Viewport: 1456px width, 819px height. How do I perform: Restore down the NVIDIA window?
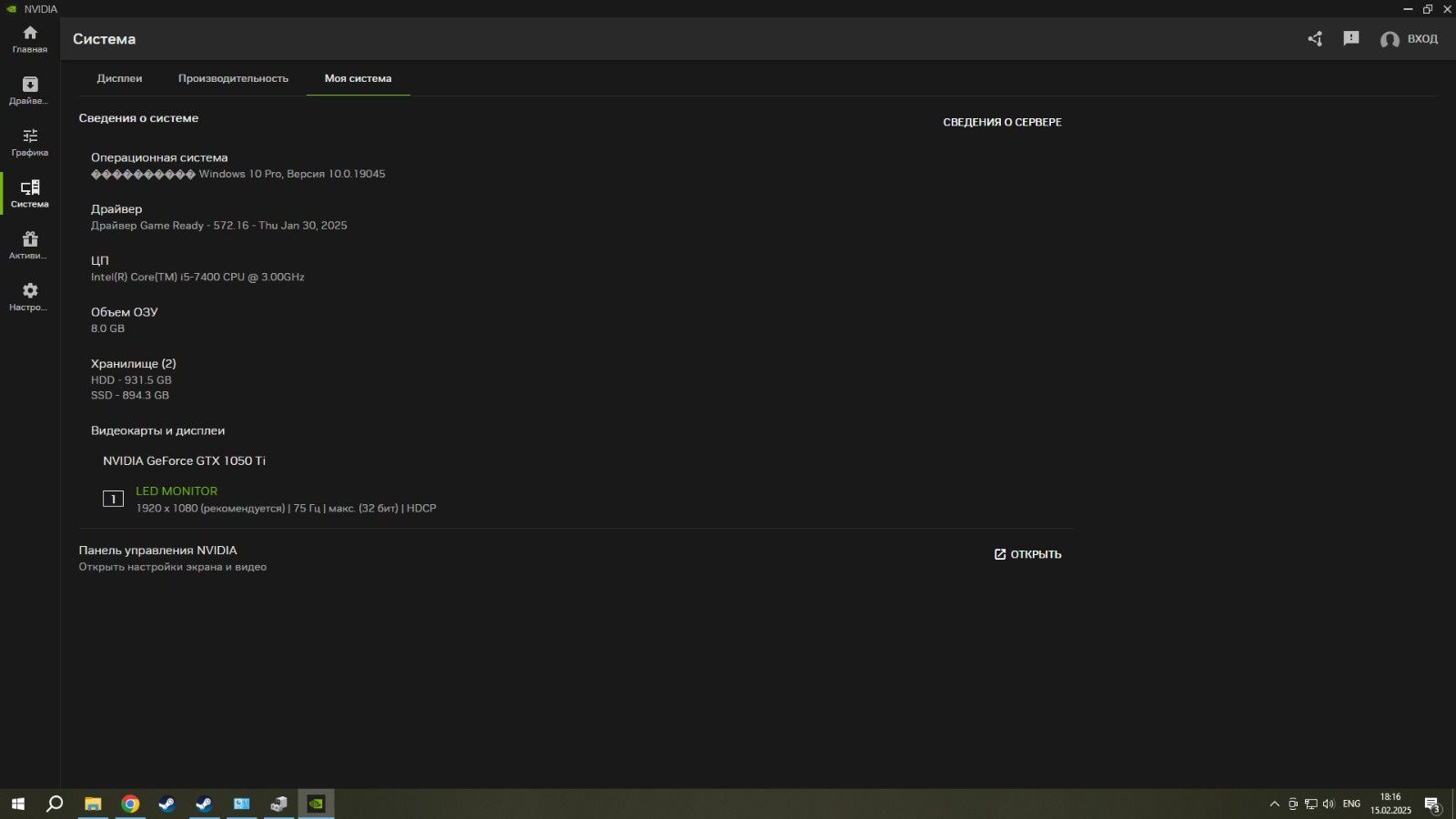pyautogui.click(x=1428, y=9)
